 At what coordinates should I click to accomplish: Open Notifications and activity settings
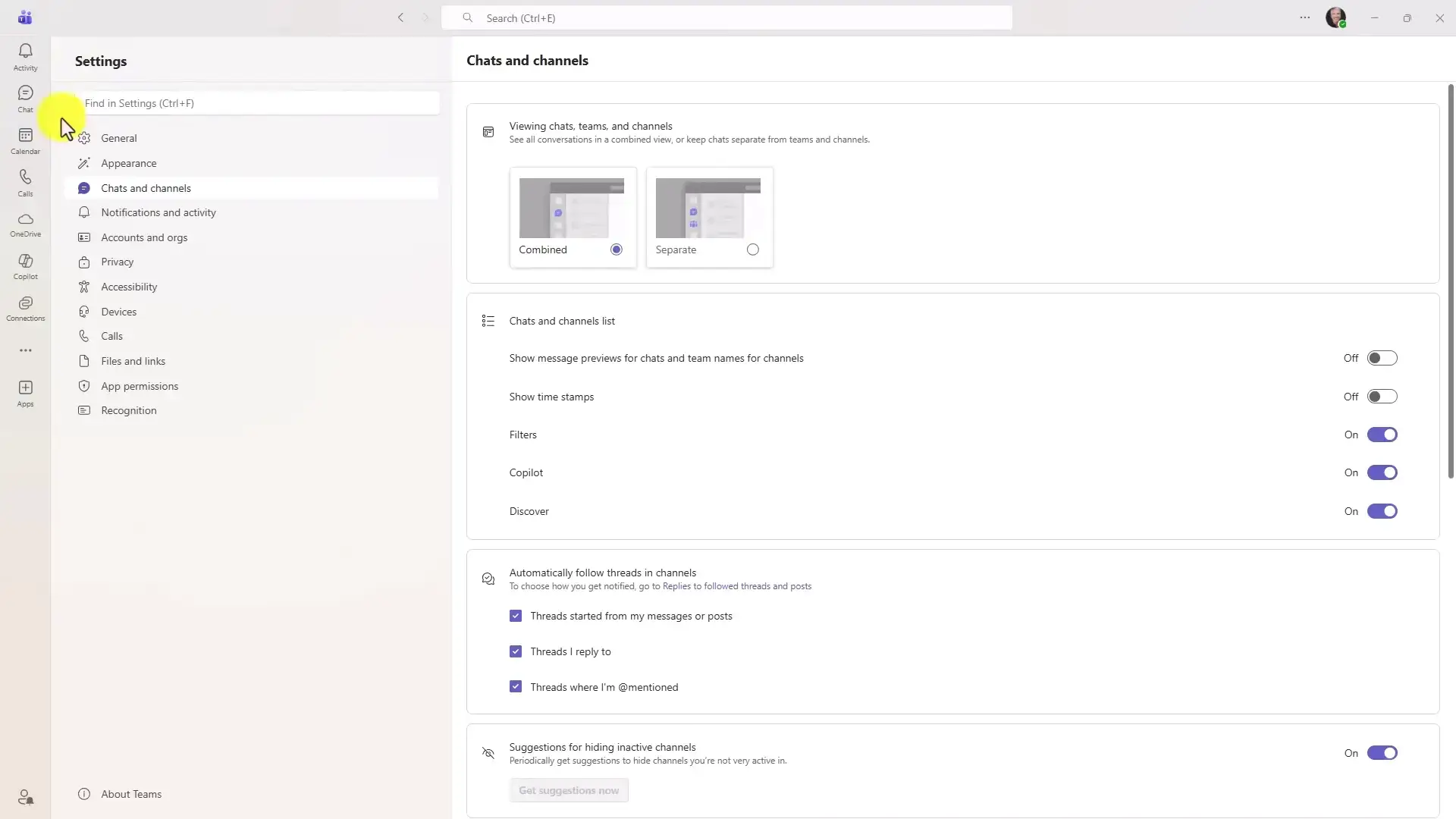click(252, 212)
